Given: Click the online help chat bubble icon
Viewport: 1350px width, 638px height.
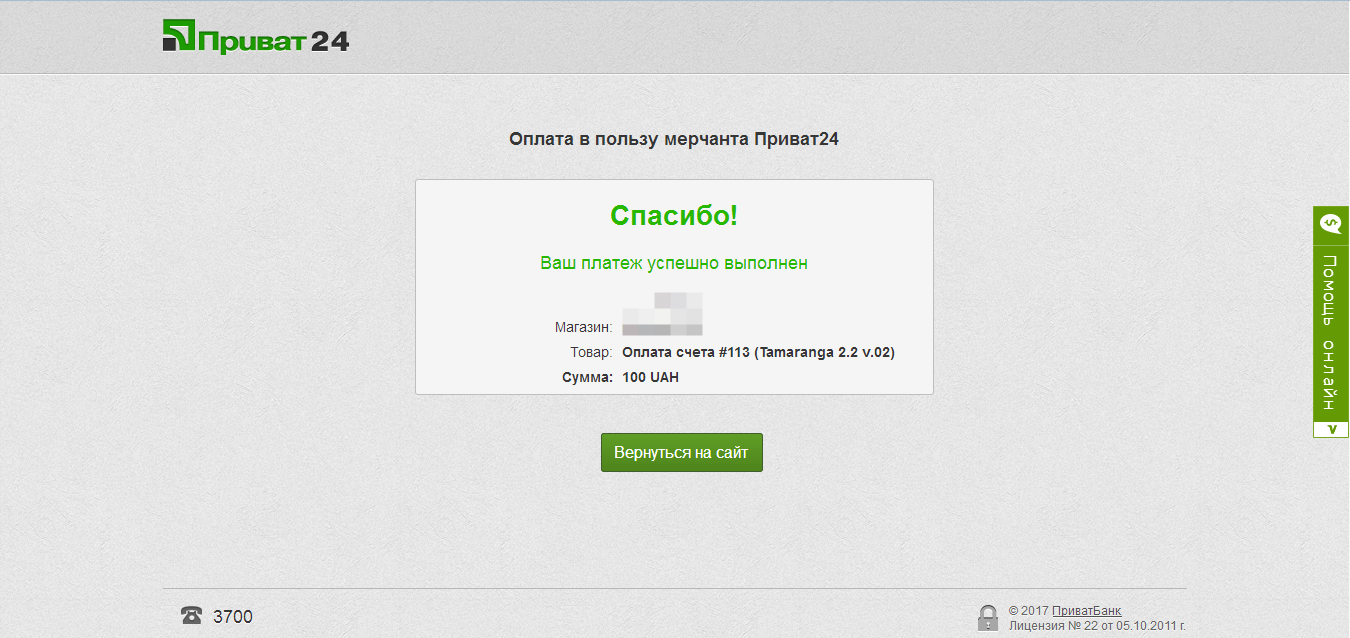Looking at the screenshot, I should pos(1331,225).
